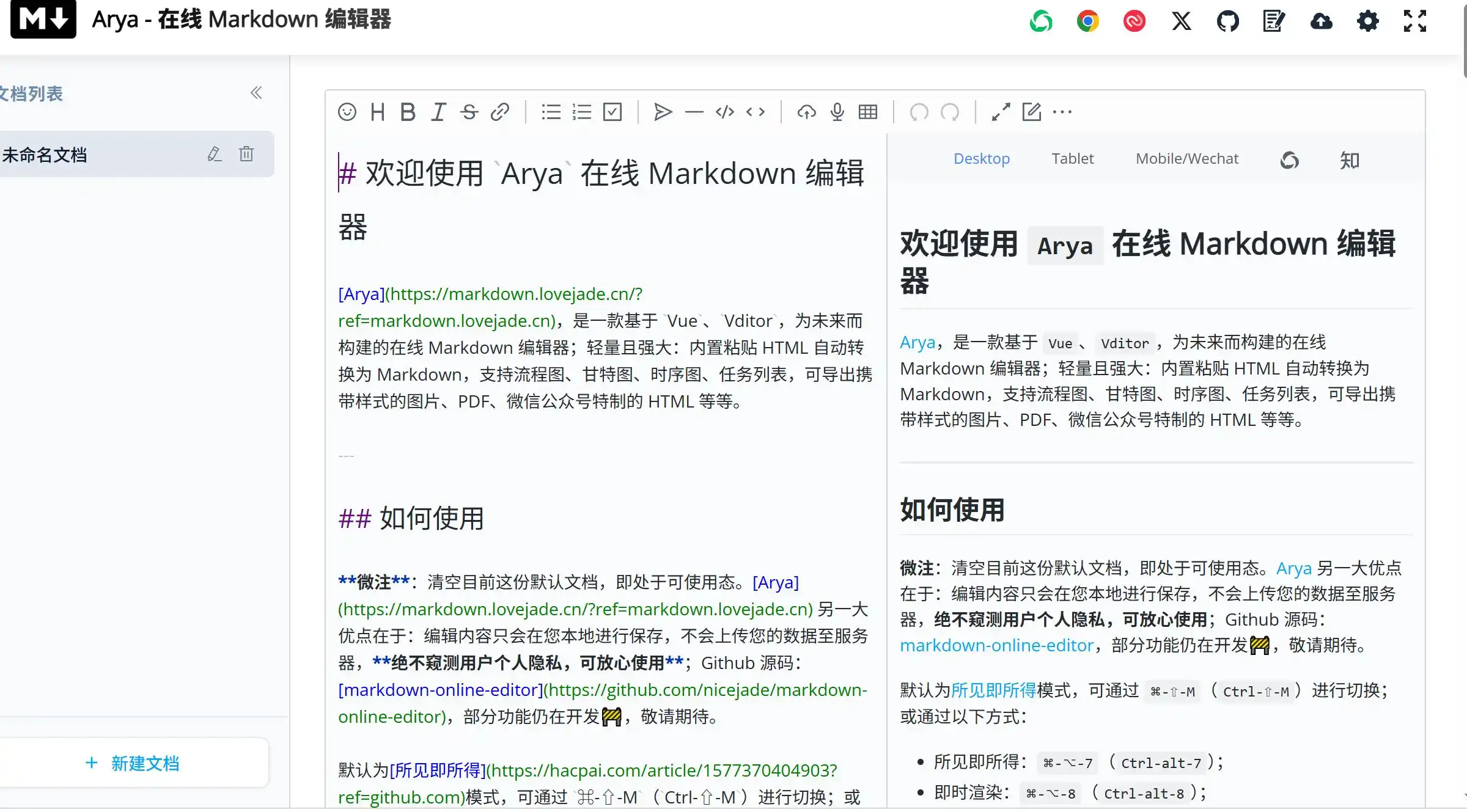Switch preview to Desktop mode
Viewport: 1467px width, 812px height.
tap(982, 159)
